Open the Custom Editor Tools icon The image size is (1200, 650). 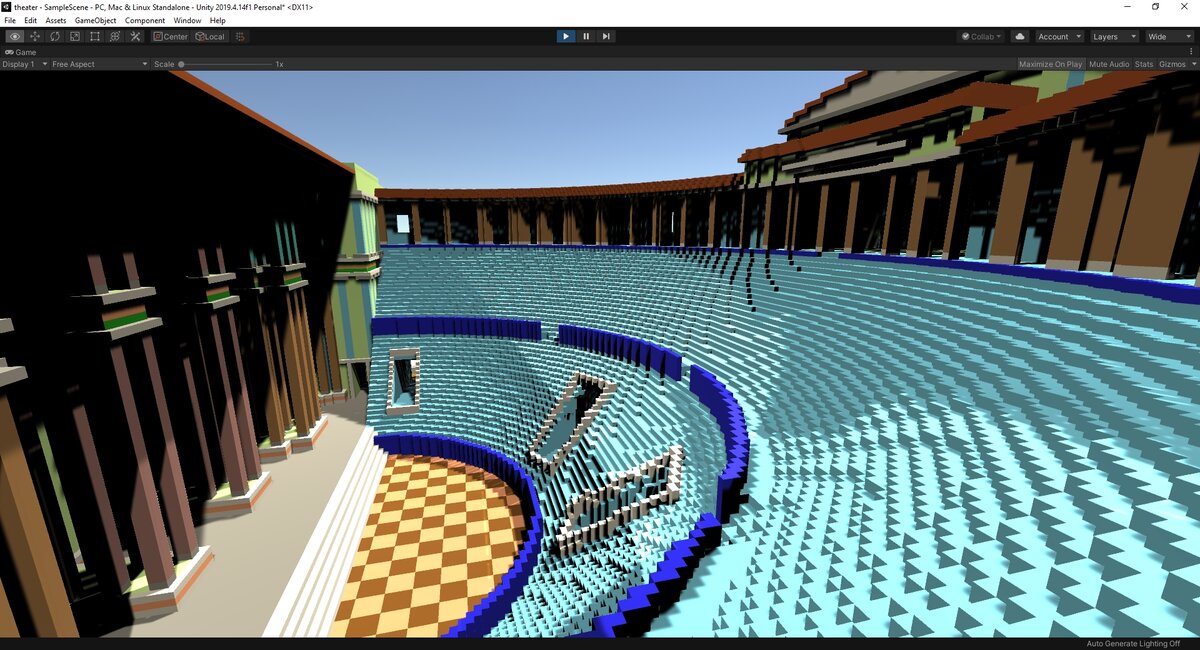coord(134,36)
